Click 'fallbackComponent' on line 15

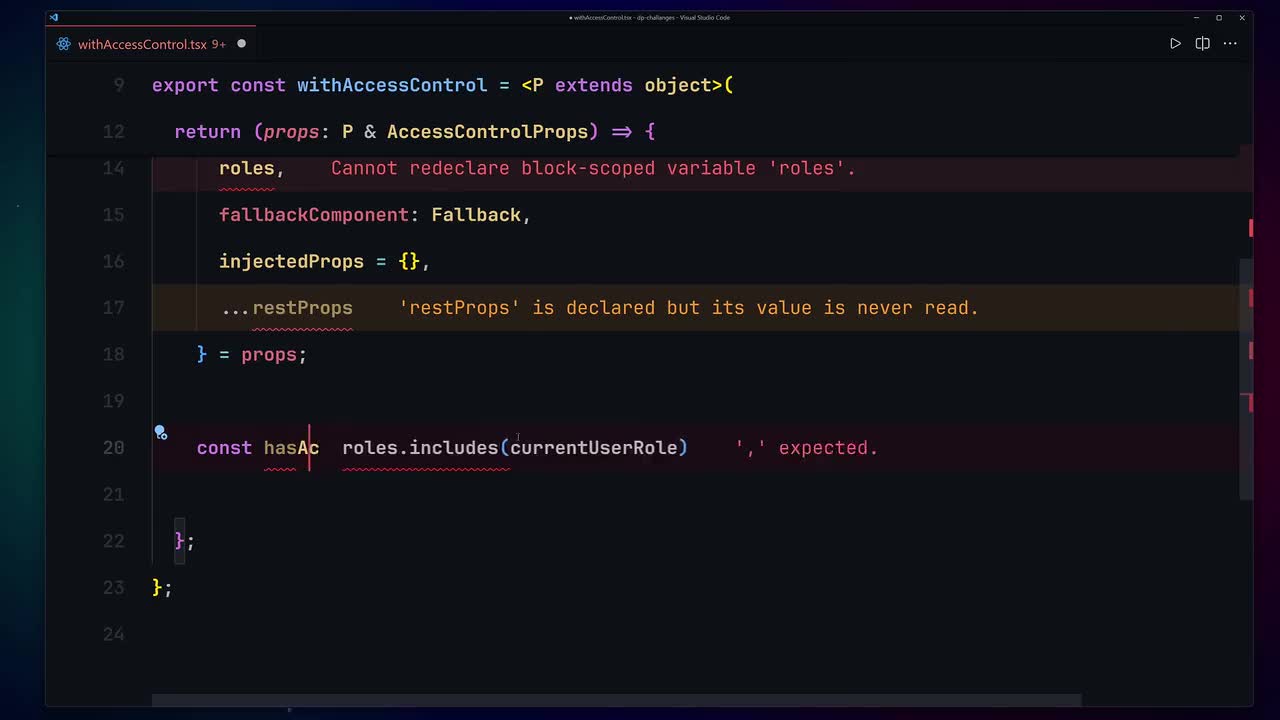314,215
